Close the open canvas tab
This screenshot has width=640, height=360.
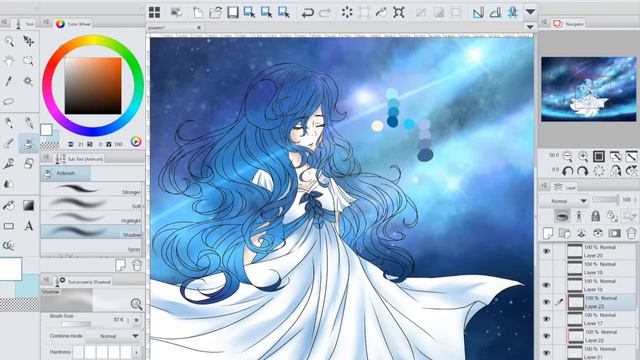(199, 28)
